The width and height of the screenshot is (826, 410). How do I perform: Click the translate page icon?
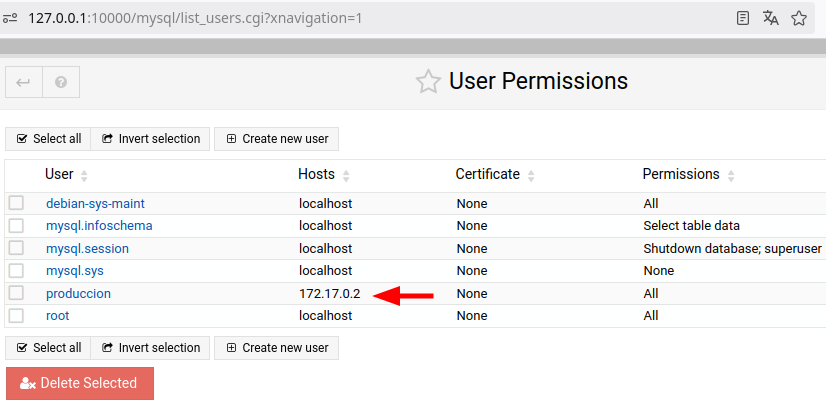click(x=771, y=18)
